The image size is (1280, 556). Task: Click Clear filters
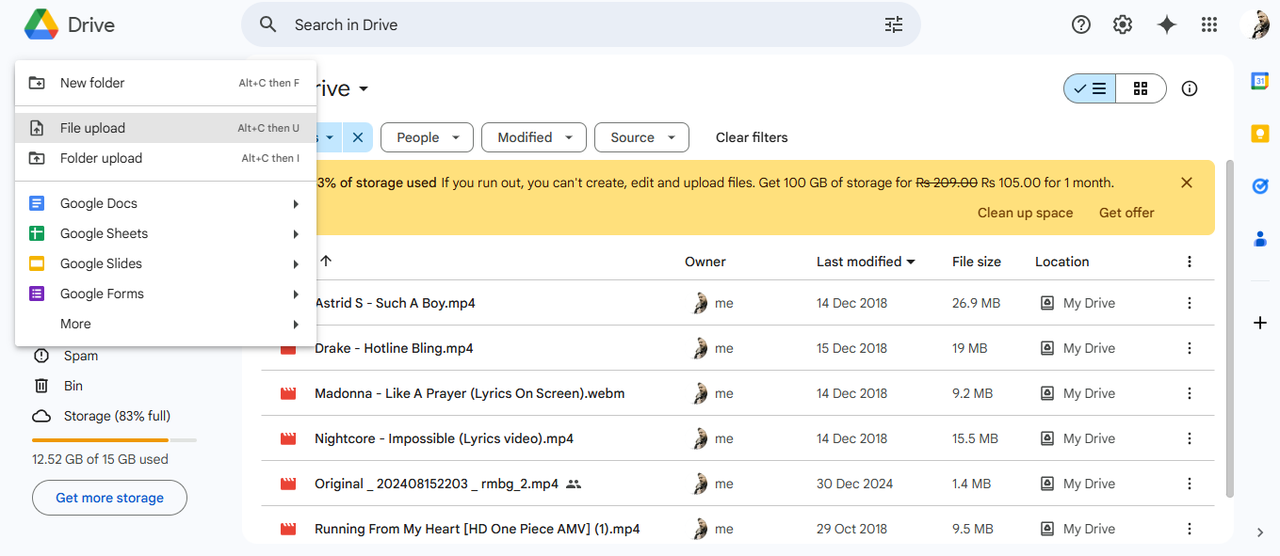point(752,138)
